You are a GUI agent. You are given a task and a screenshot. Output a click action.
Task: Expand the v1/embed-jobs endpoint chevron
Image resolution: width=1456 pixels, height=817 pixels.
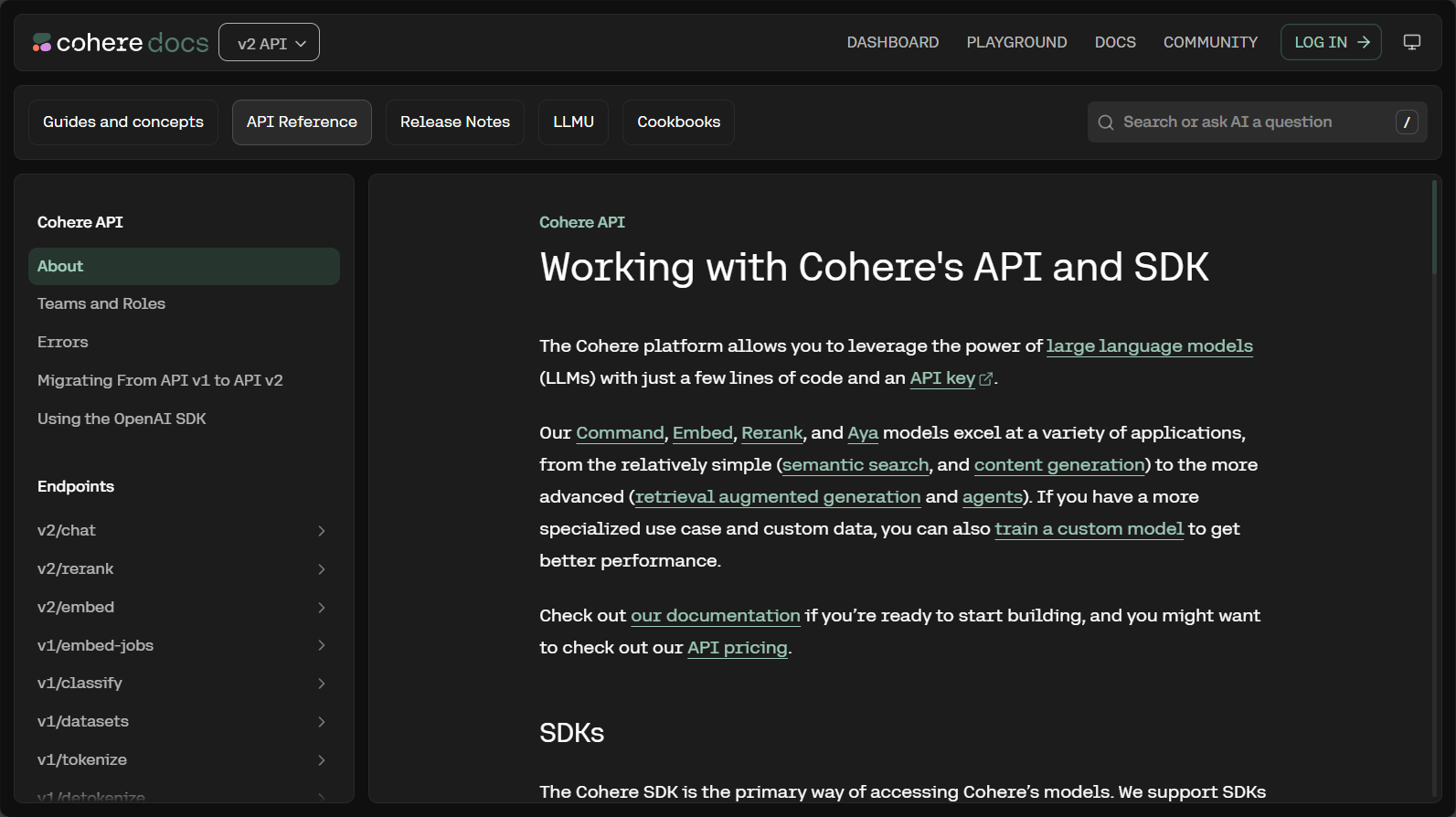click(322, 645)
